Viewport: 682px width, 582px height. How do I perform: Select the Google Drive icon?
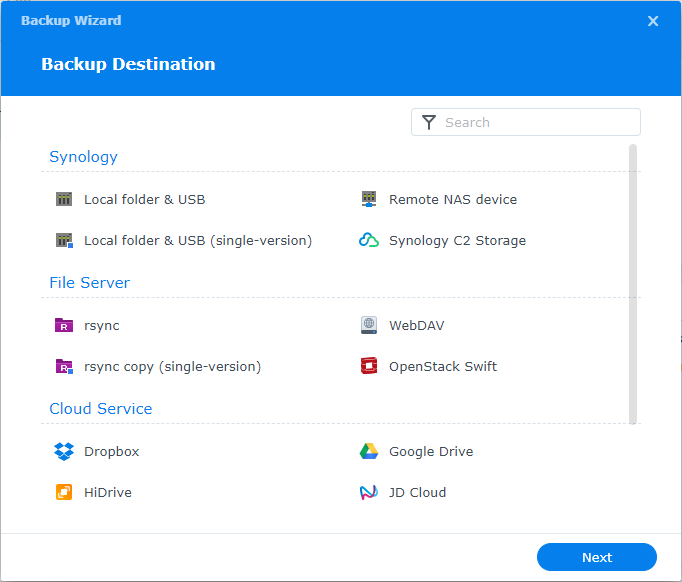click(369, 451)
